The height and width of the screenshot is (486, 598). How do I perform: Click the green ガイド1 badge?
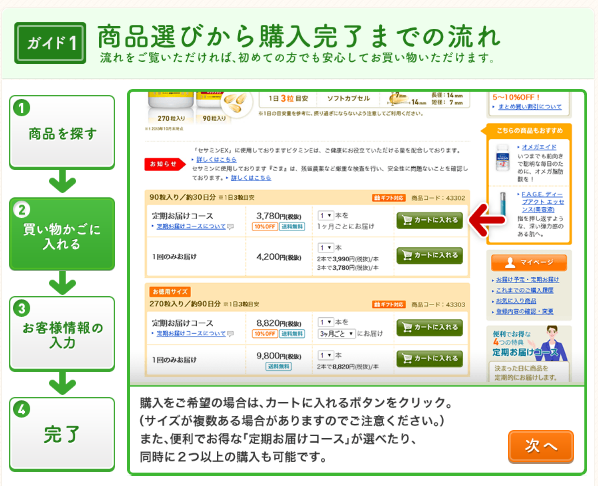pos(50,43)
